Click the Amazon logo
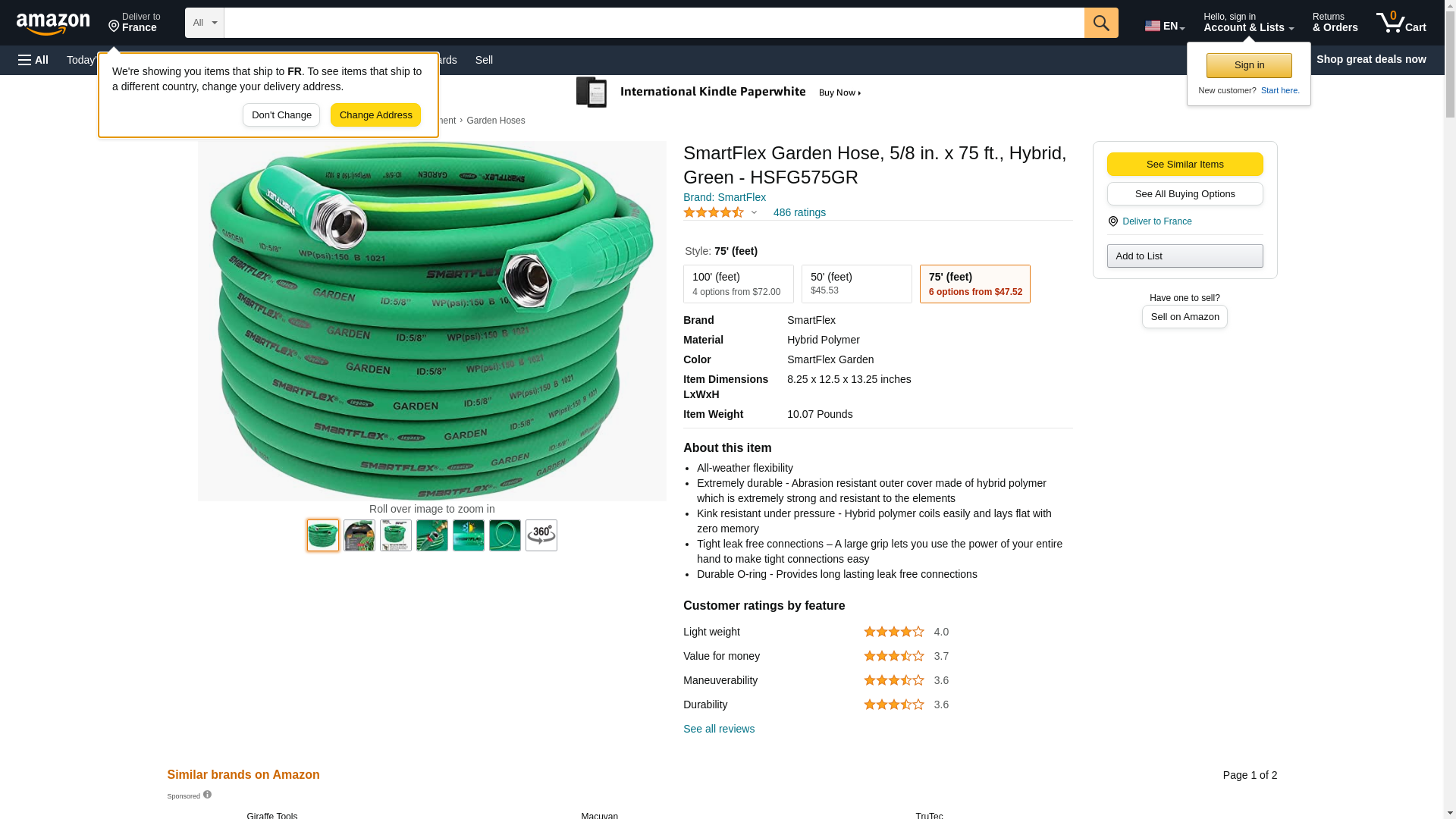This screenshot has width=1456, height=819. coord(53,24)
